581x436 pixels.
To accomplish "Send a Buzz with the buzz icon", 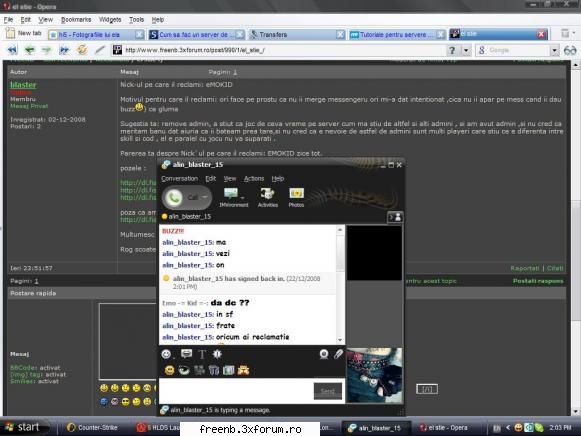I will tap(217, 354).
